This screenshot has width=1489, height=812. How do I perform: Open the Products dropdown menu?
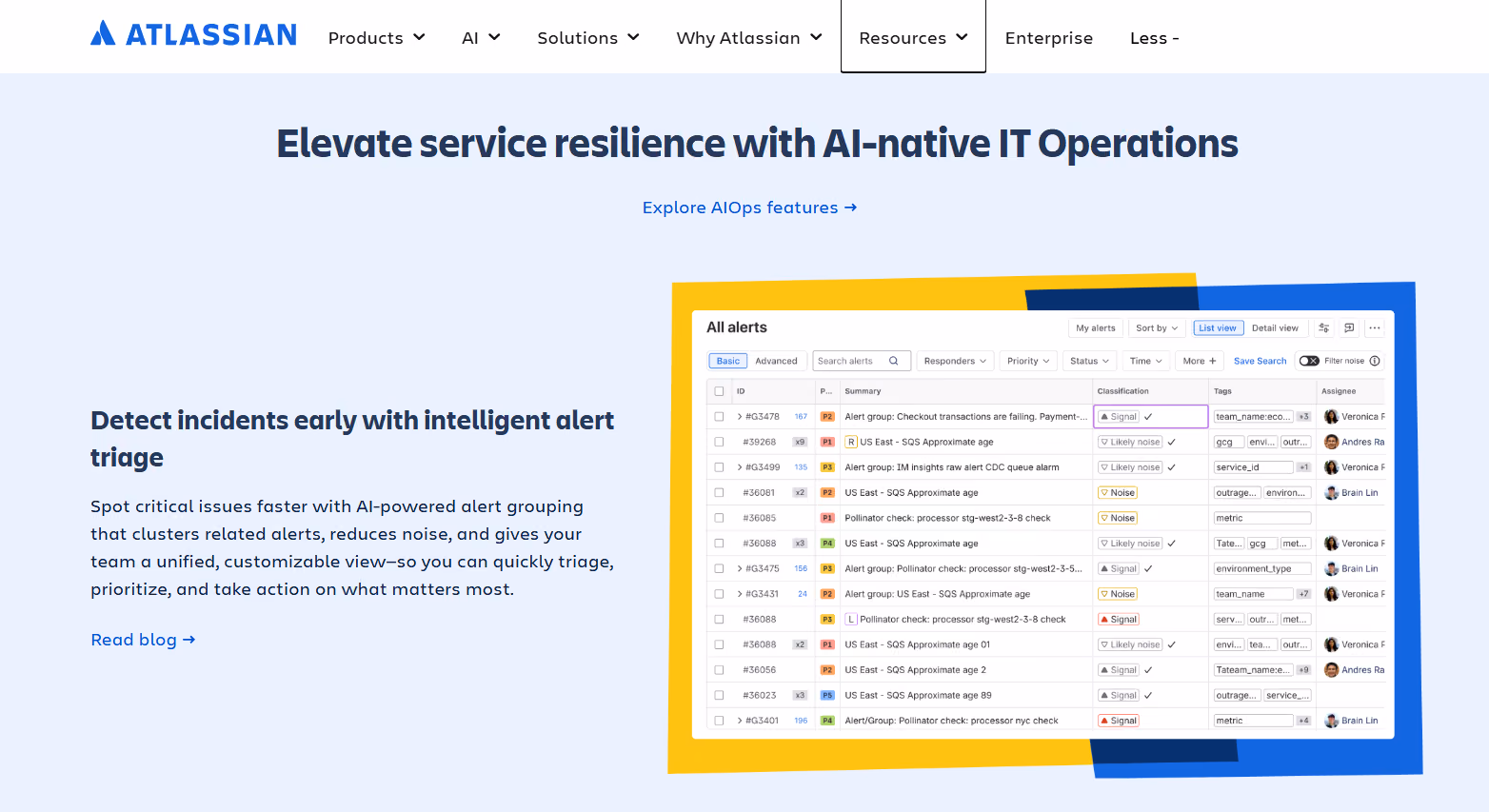coord(376,38)
